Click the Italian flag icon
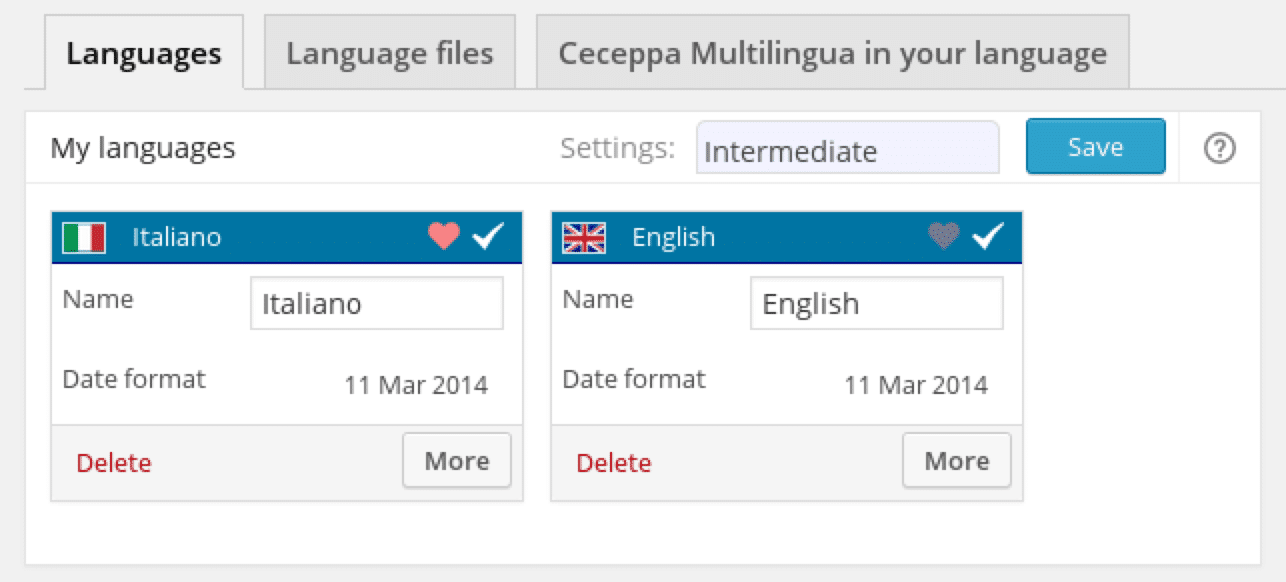1286x582 pixels. [84, 237]
